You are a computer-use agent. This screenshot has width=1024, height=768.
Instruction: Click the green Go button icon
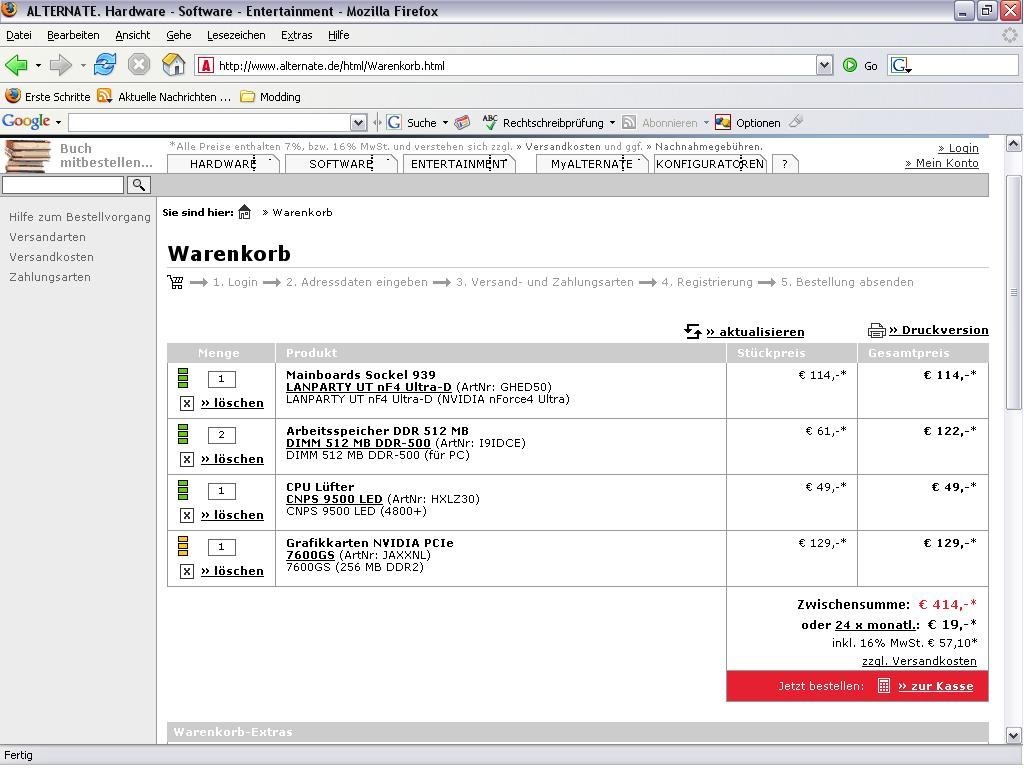click(850, 65)
